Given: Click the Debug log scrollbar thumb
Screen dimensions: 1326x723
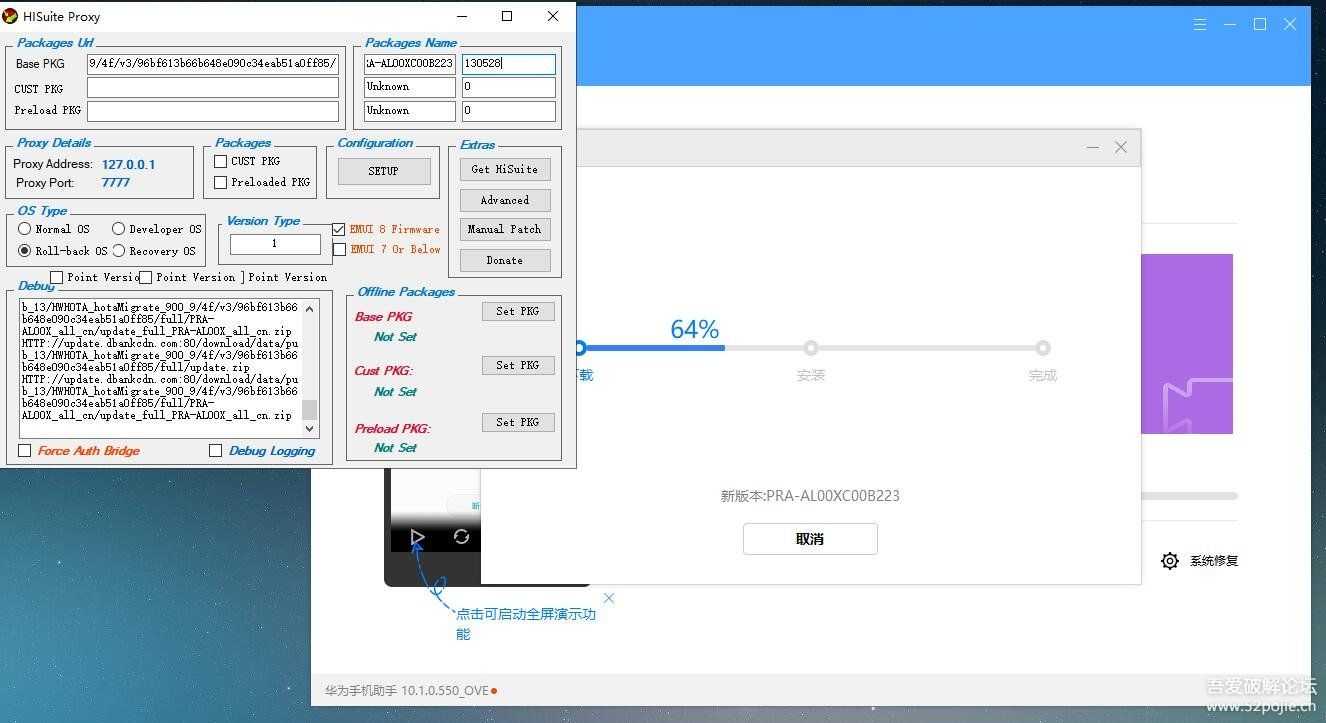Looking at the screenshot, I should pyautogui.click(x=310, y=409).
